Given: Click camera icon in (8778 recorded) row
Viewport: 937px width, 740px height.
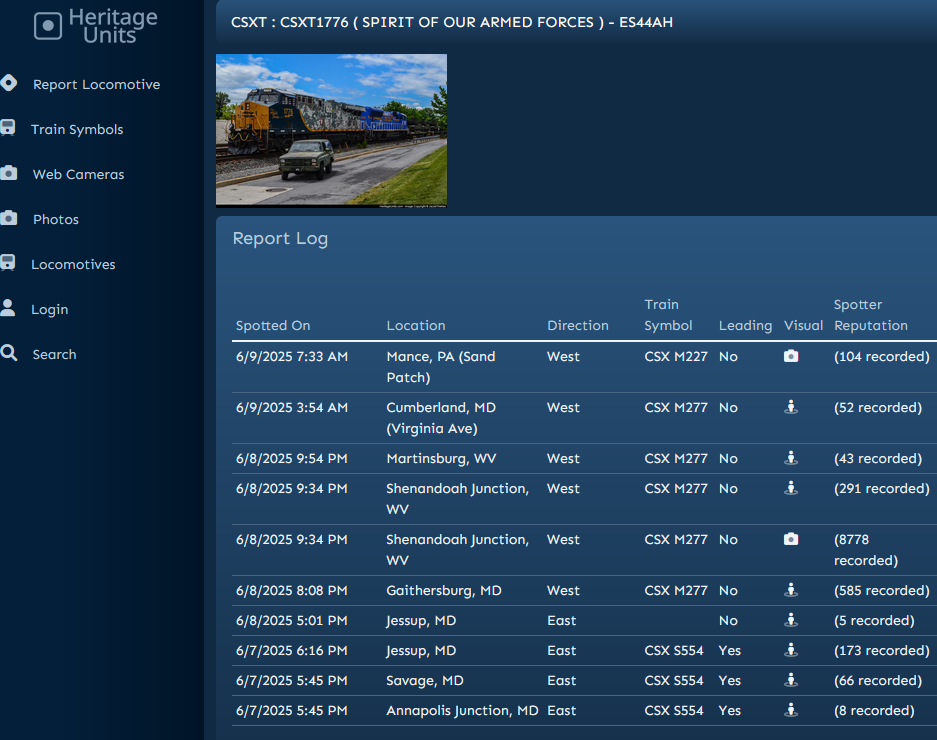Looking at the screenshot, I should [x=791, y=539].
